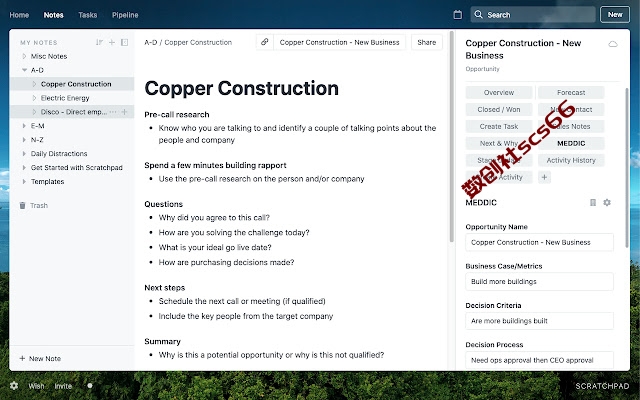Select the MEDDIC tile
The width and height of the screenshot is (640, 400).
(x=571, y=143)
